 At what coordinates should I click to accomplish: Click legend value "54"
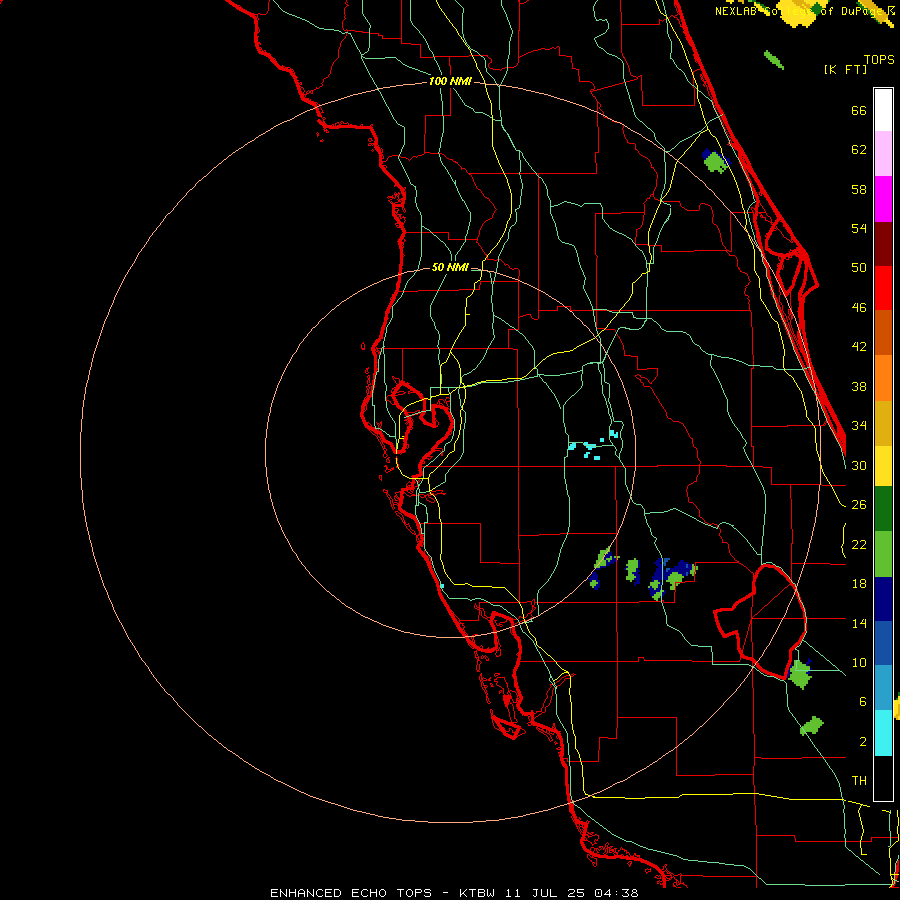coord(859,228)
